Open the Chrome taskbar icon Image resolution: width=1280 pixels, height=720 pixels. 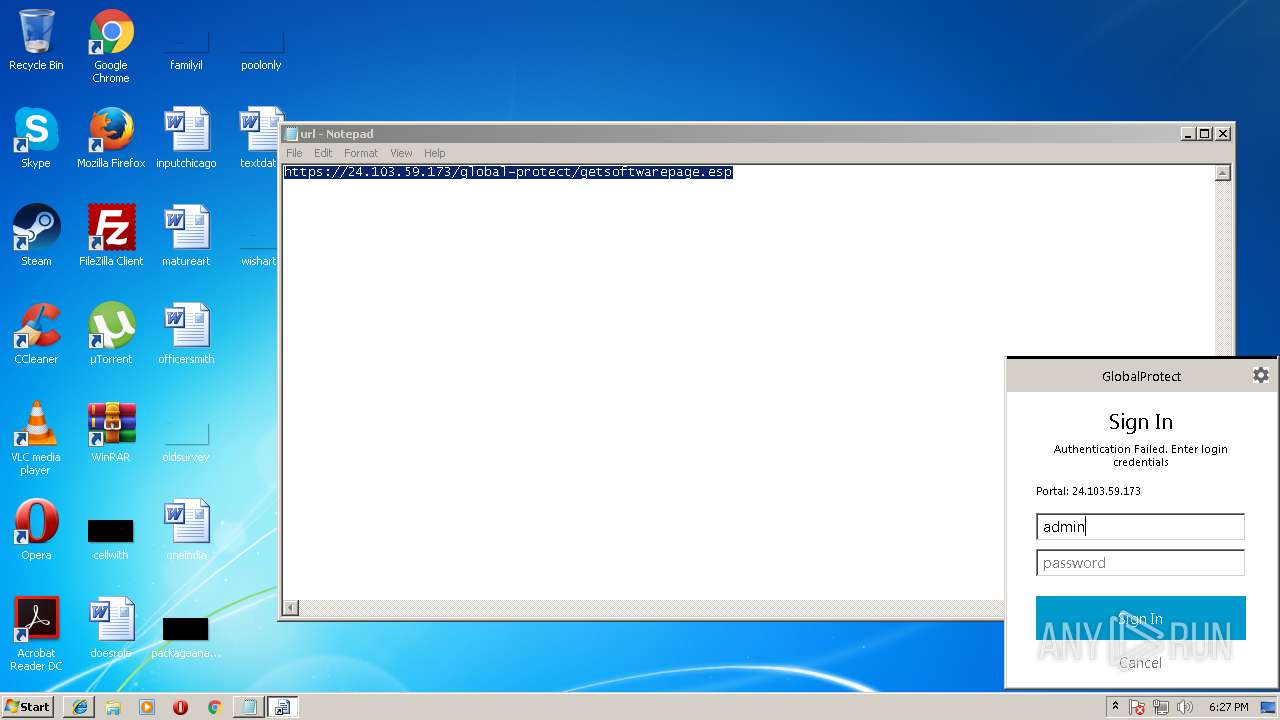click(214, 707)
